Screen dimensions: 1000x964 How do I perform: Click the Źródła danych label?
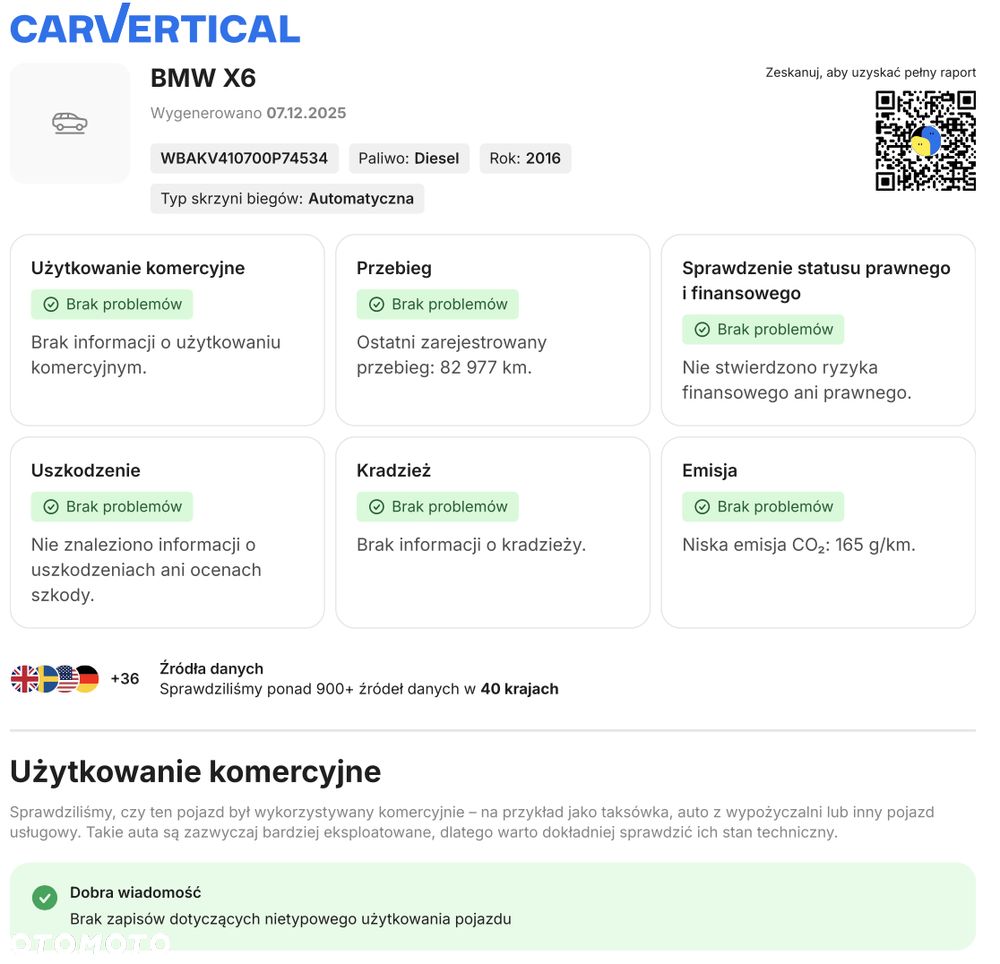211,669
